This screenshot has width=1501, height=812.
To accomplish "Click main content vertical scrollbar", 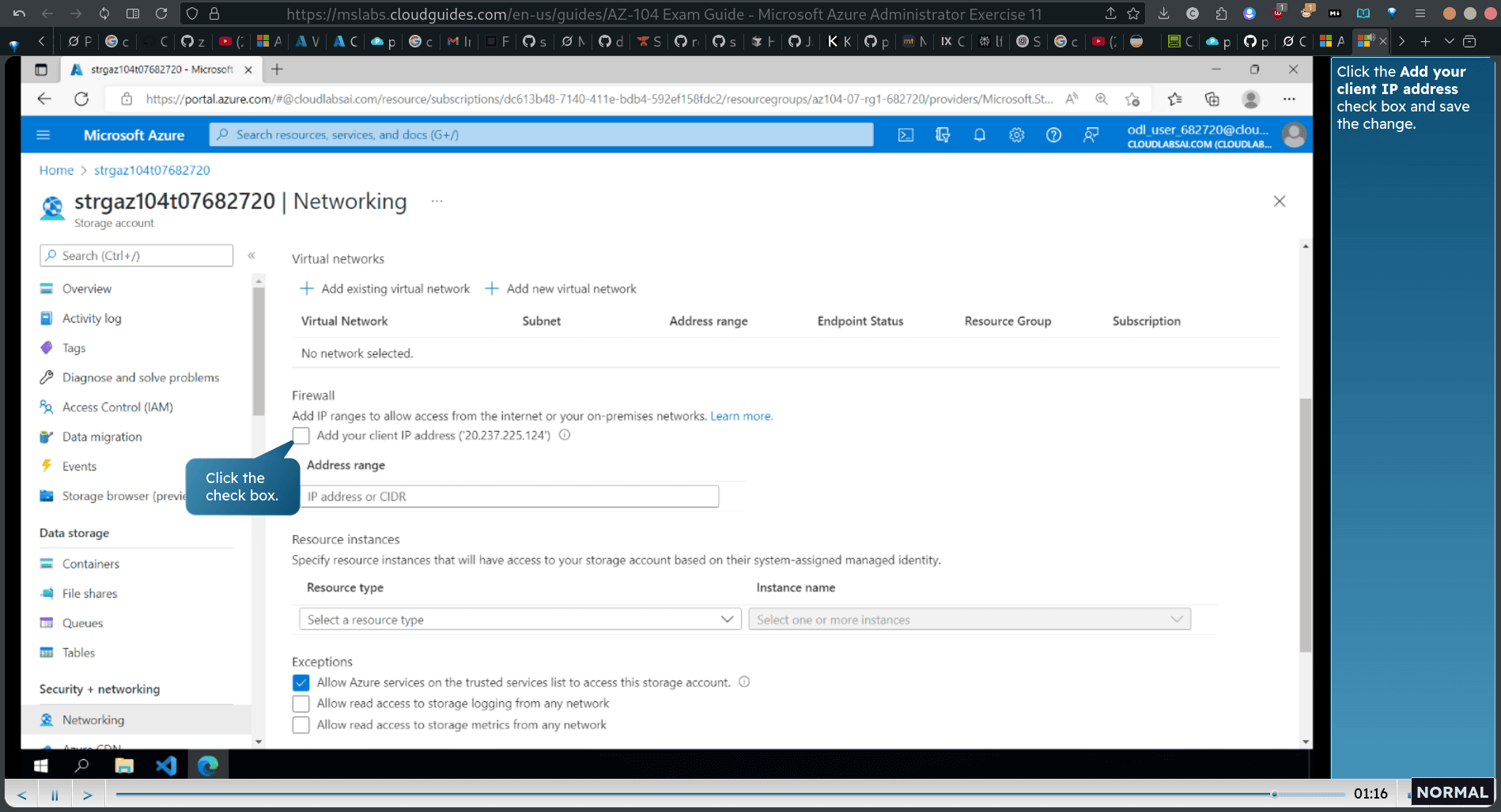I will point(1305,525).
